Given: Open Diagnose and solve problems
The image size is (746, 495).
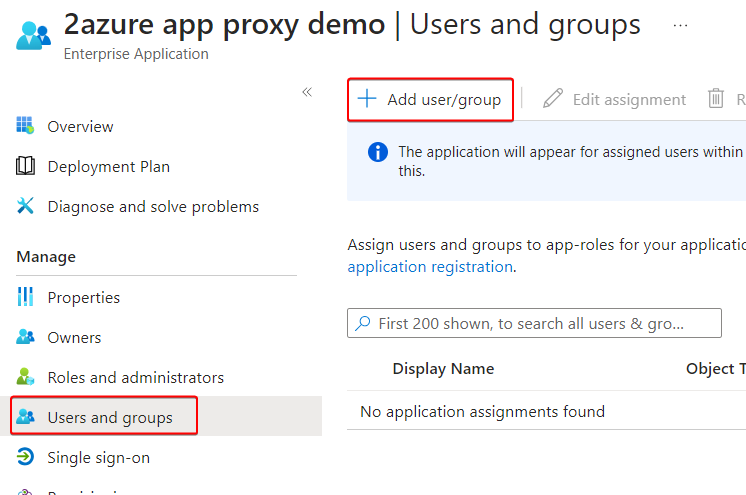Looking at the screenshot, I should 153,207.
